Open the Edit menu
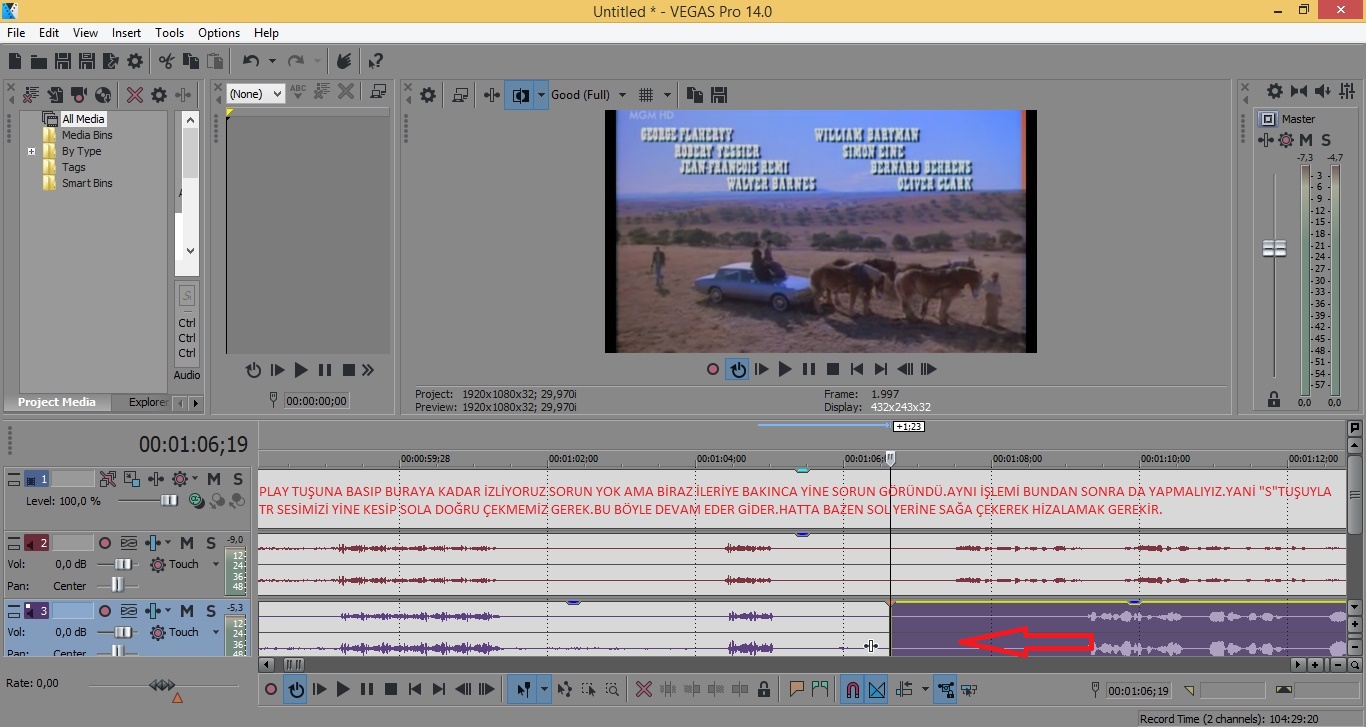Viewport: 1366px width, 727px height. pyautogui.click(x=49, y=33)
